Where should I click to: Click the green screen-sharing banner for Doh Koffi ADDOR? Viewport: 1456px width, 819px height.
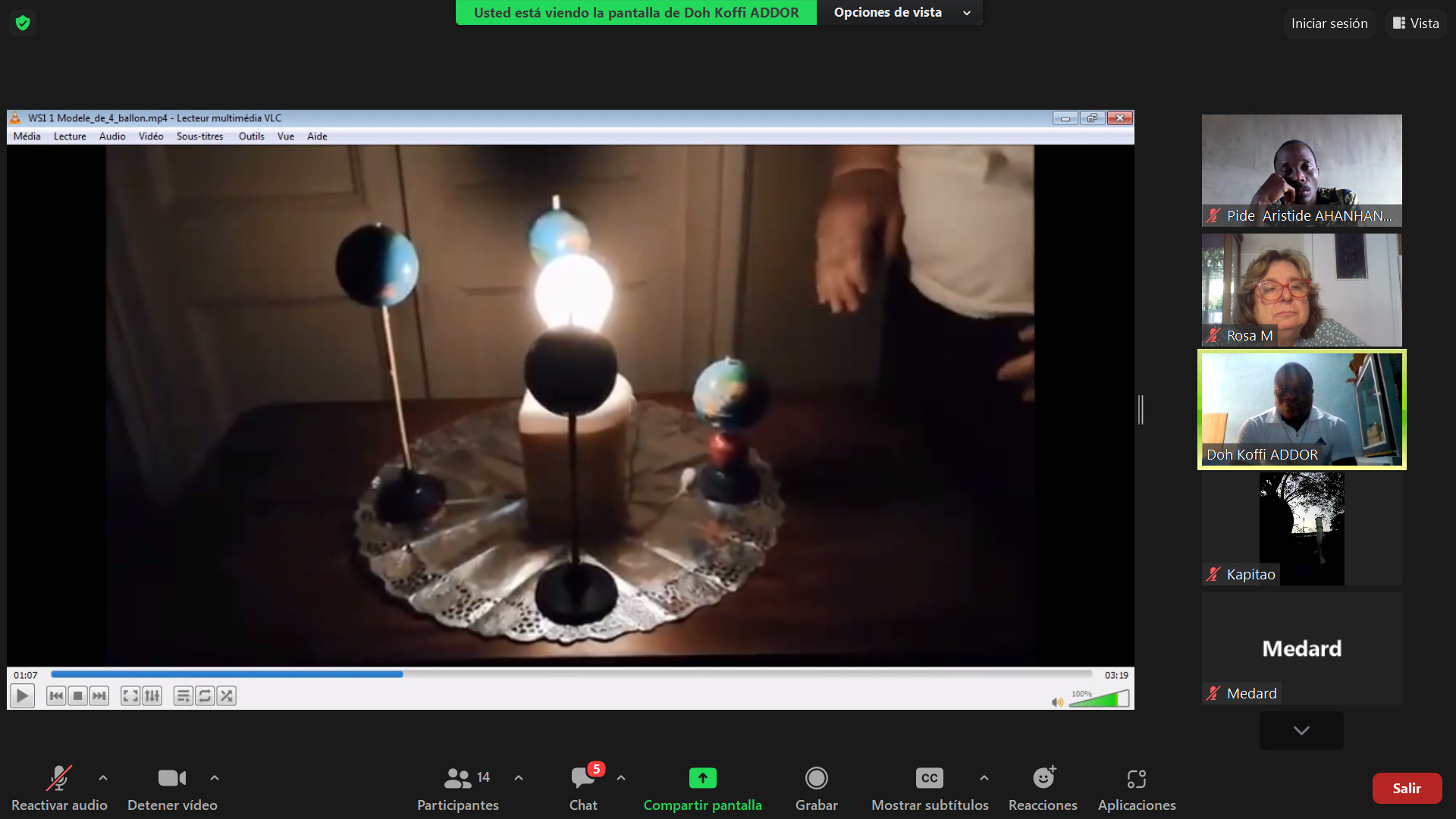tap(636, 12)
